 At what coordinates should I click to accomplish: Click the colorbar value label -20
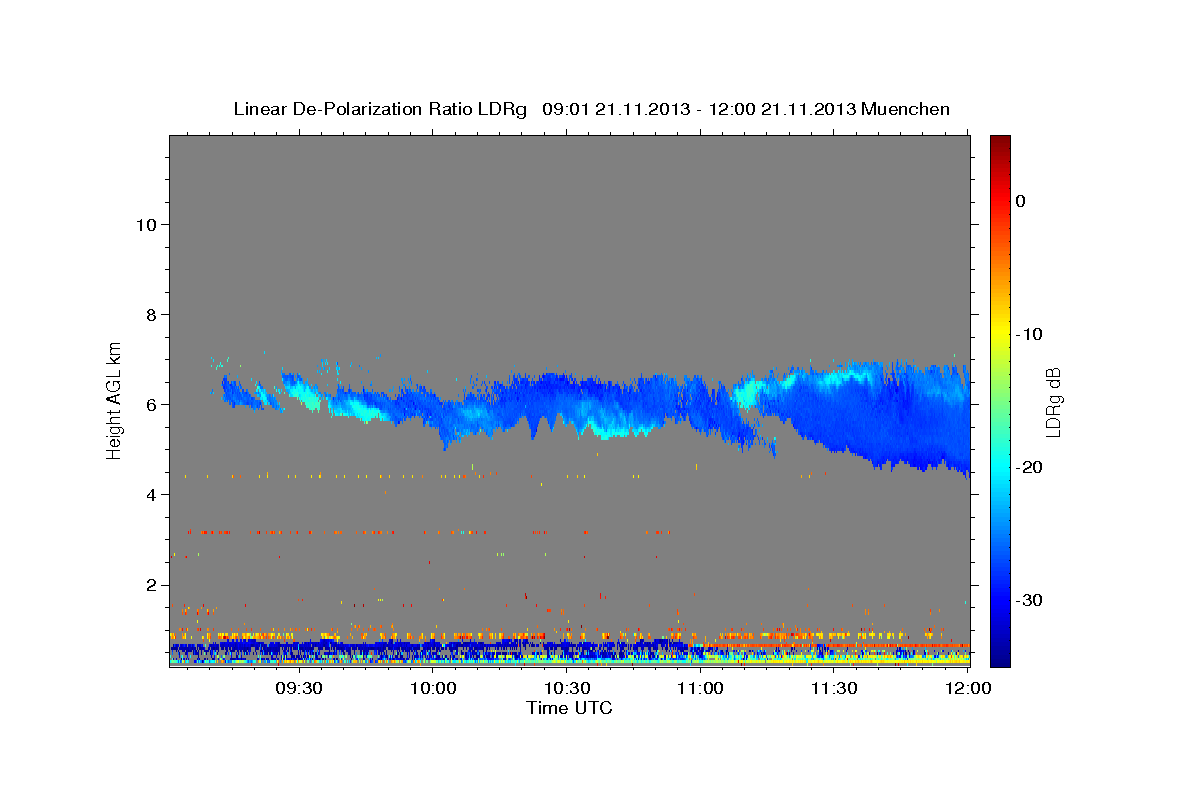1029,467
